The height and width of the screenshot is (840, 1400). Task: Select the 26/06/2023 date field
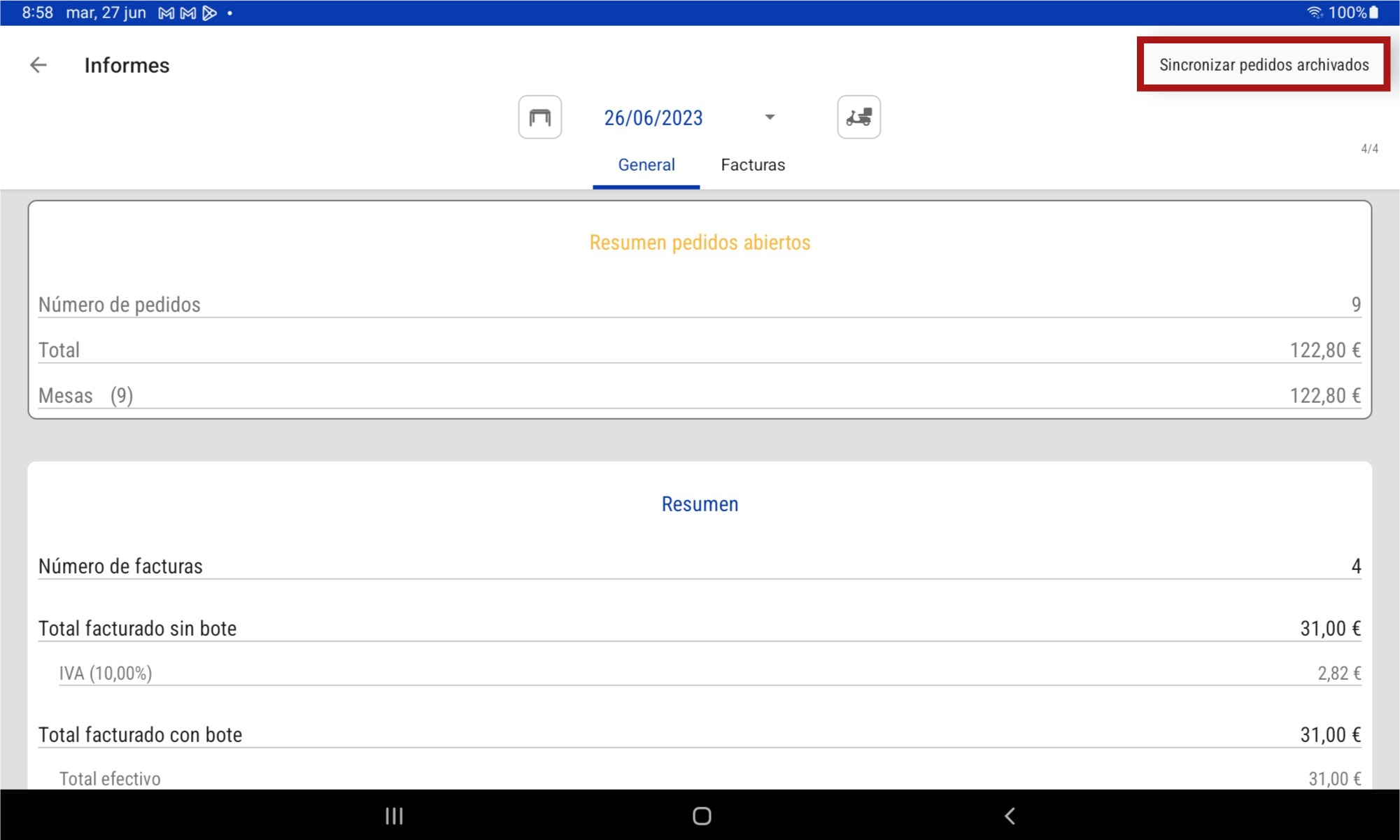(x=653, y=118)
